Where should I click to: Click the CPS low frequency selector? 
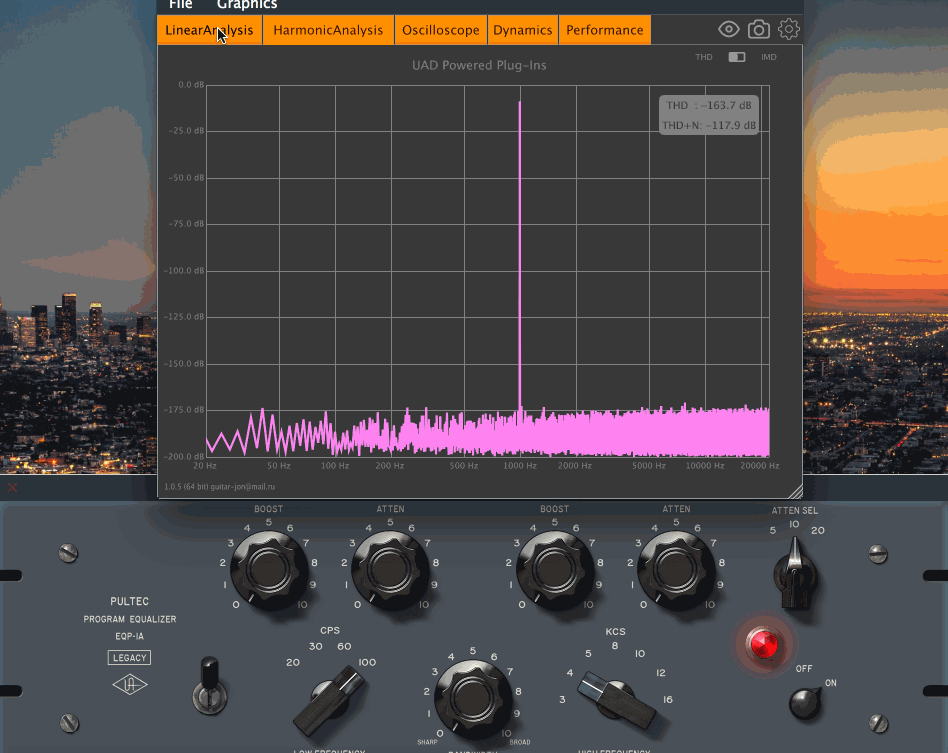(330, 701)
